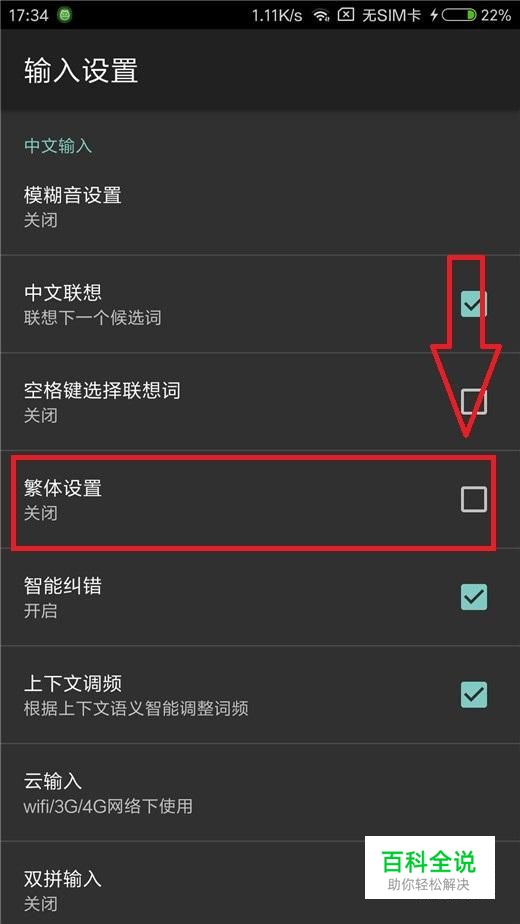The width and height of the screenshot is (520, 924).
Task: Tap the charging lightning bolt icon
Action: (x=434, y=15)
